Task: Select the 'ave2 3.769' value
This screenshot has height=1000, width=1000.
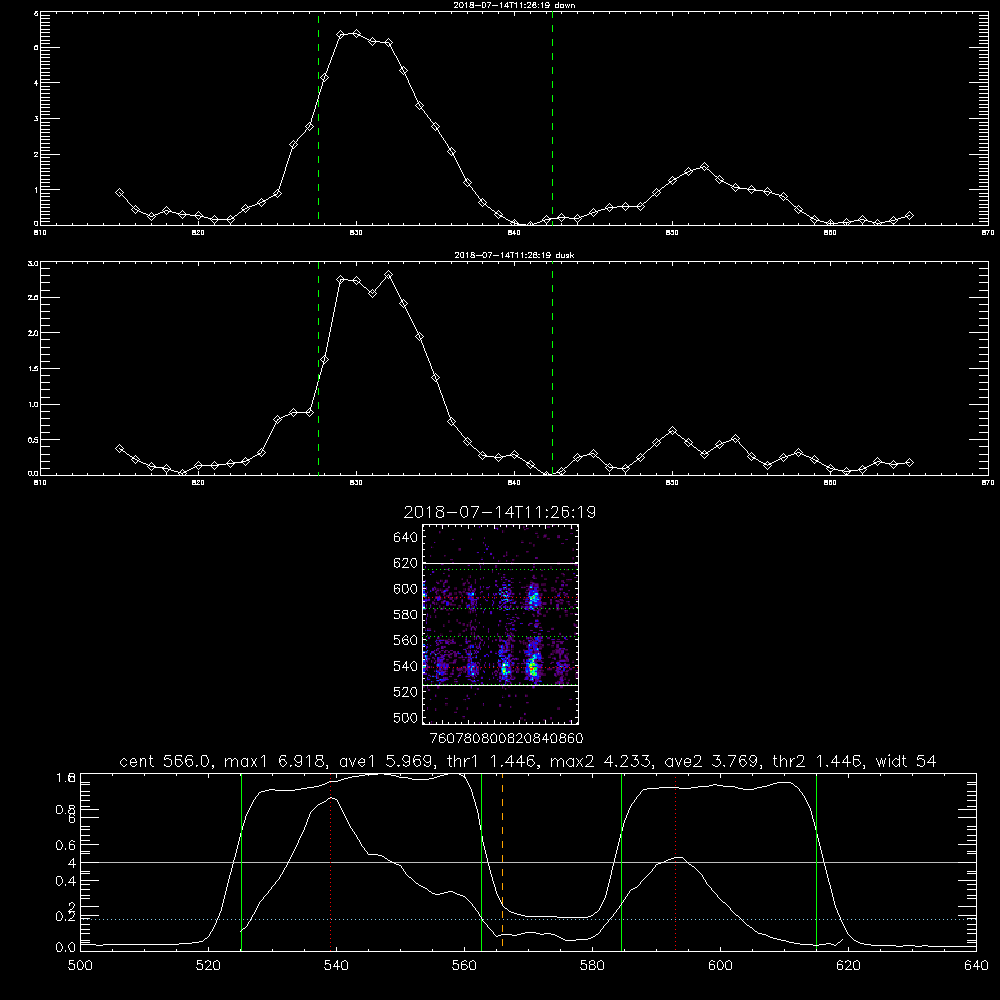Action: tap(712, 761)
